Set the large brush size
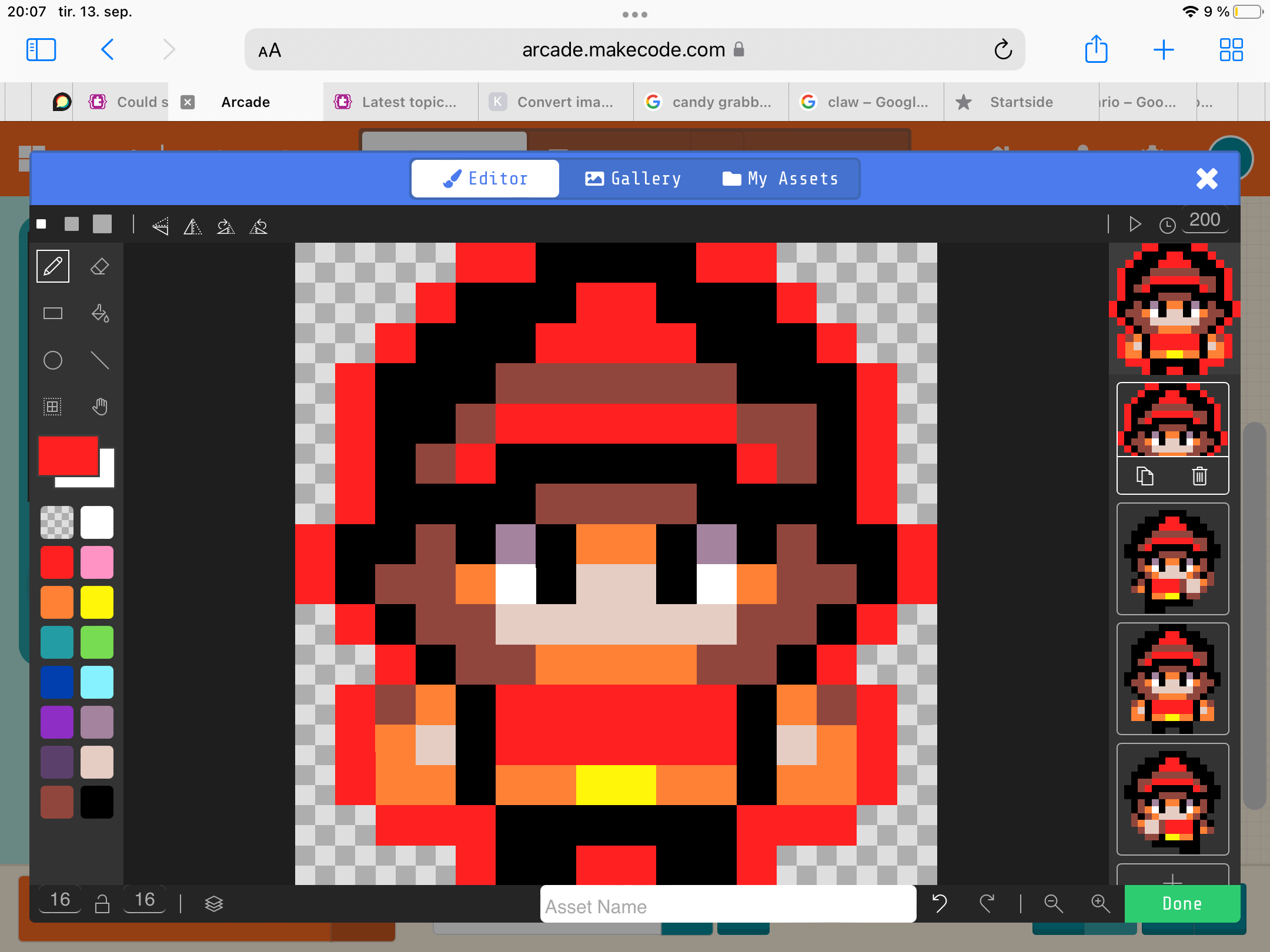Viewport: 1270px width, 952px height. coord(102,224)
